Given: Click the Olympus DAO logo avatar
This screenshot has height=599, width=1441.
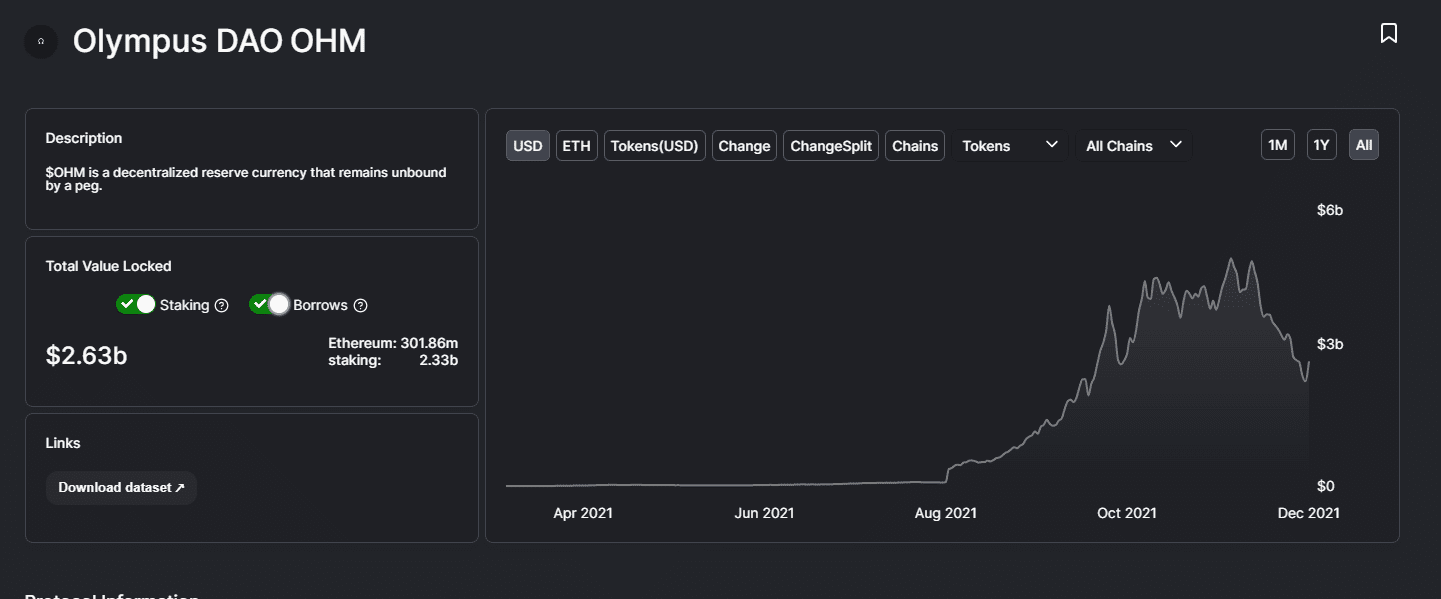Looking at the screenshot, I should click(x=41, y=41).
